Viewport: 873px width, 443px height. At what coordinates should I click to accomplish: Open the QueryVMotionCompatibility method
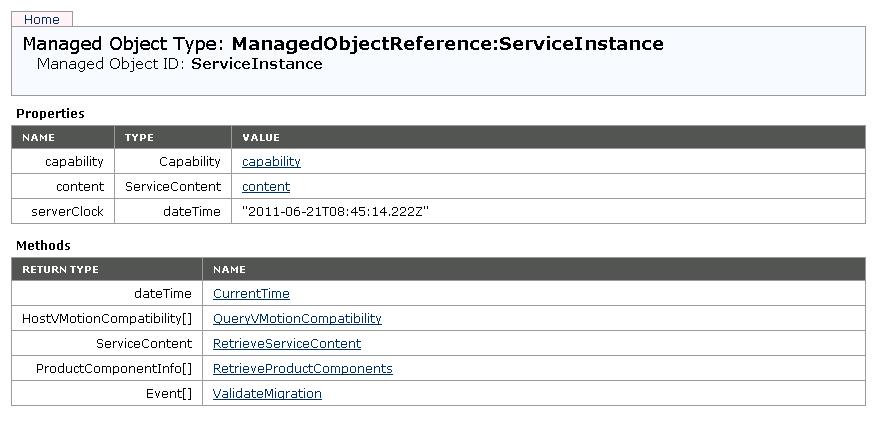tap(297, 318)
